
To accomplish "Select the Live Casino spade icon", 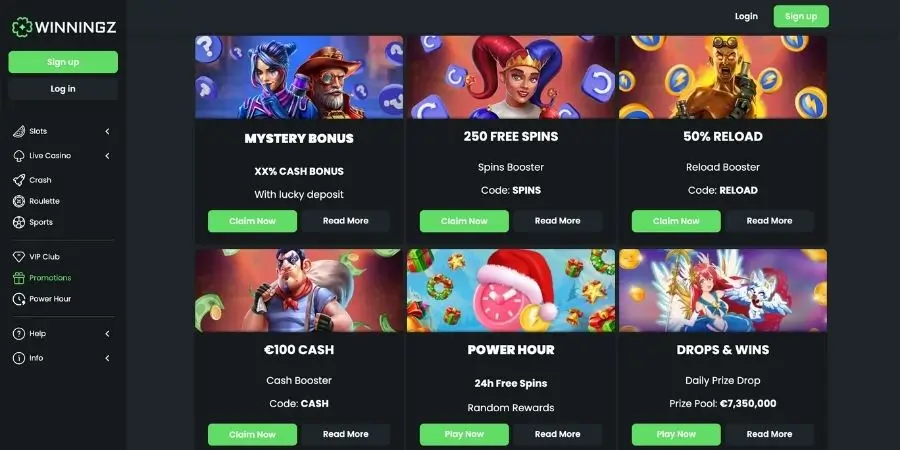I will [19, 156].
